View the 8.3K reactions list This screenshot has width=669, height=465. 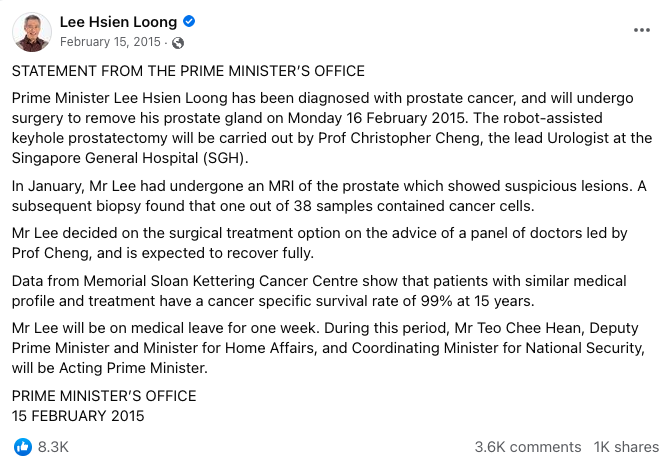(x=53, y=447)
